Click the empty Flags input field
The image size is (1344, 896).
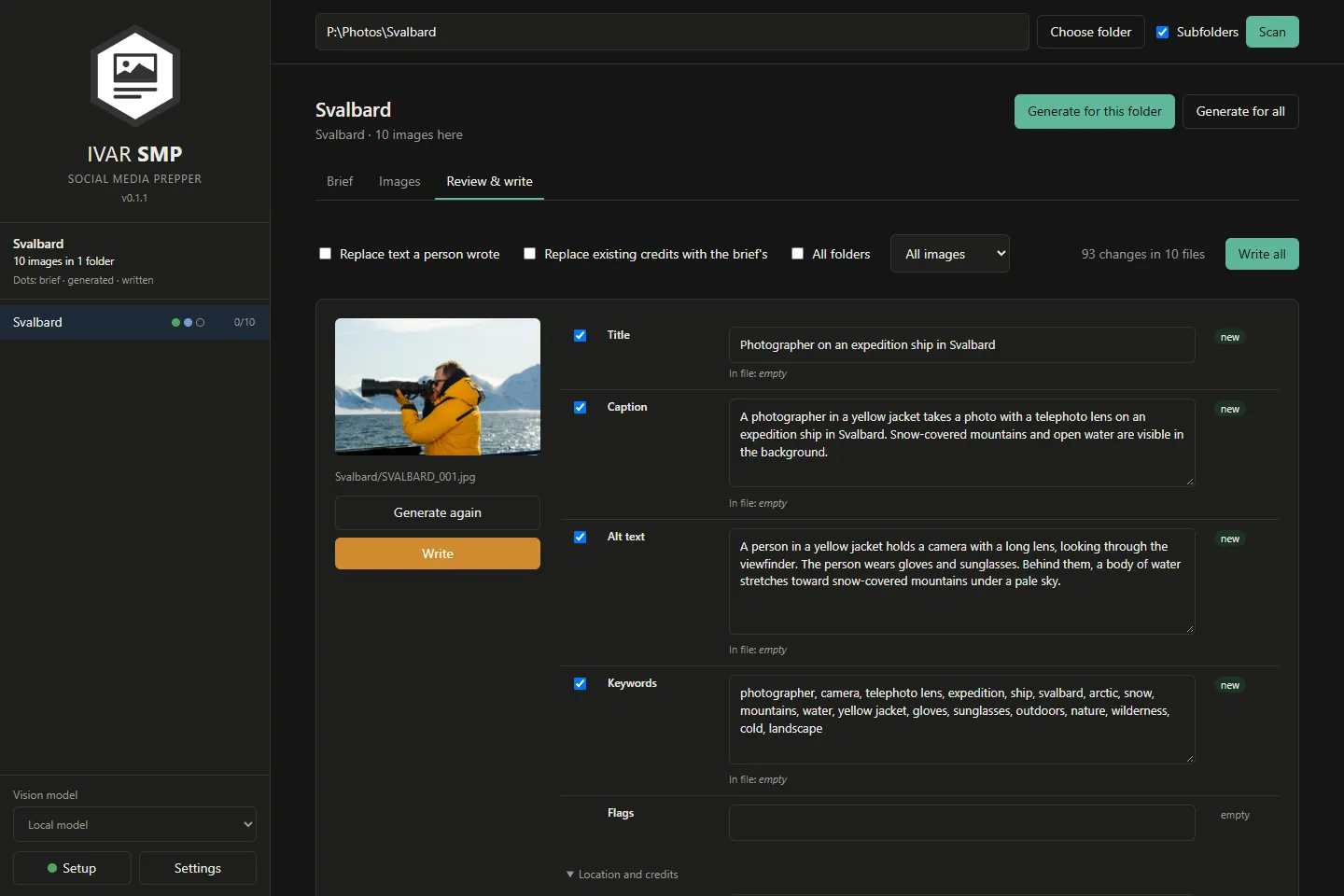(x=961, y=822)
